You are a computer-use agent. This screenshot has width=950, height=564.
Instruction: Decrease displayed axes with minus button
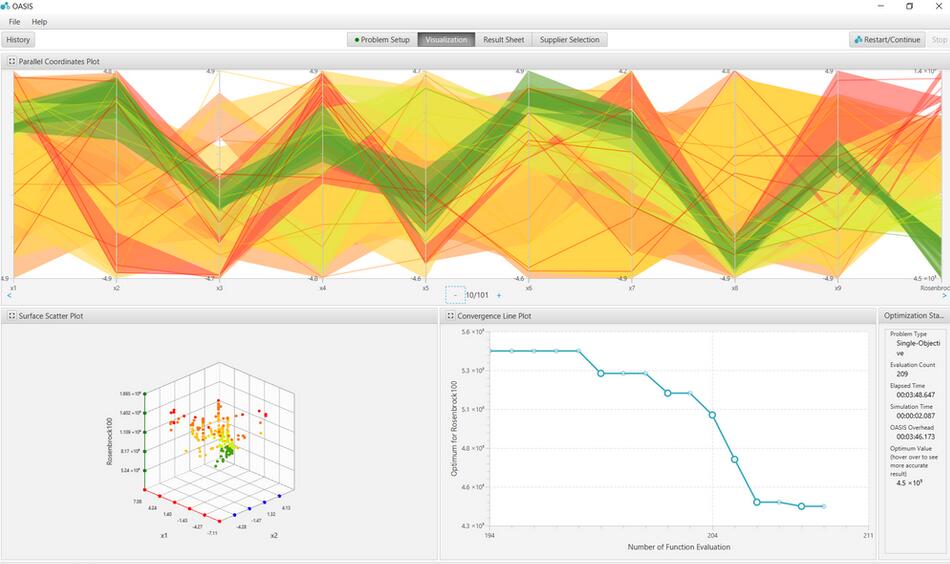455,295
